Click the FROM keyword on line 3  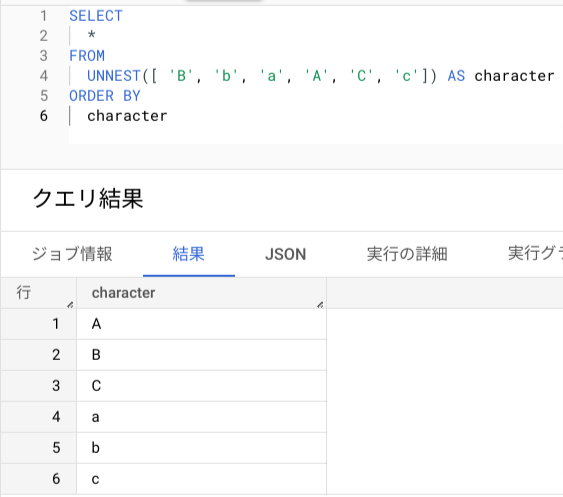pyautogui.click(x=87, y=56)
